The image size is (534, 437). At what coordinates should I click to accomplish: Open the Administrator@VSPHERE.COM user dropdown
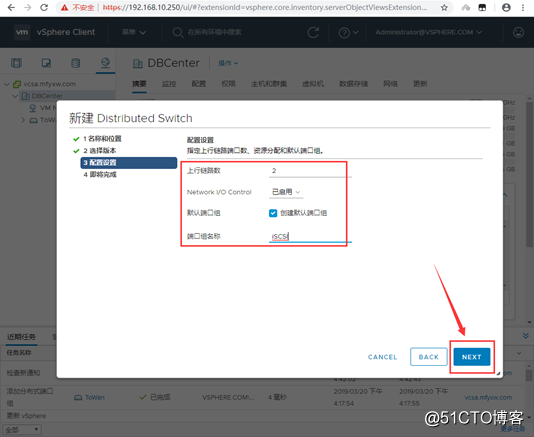pyautogui.click(x=428, y=32)
